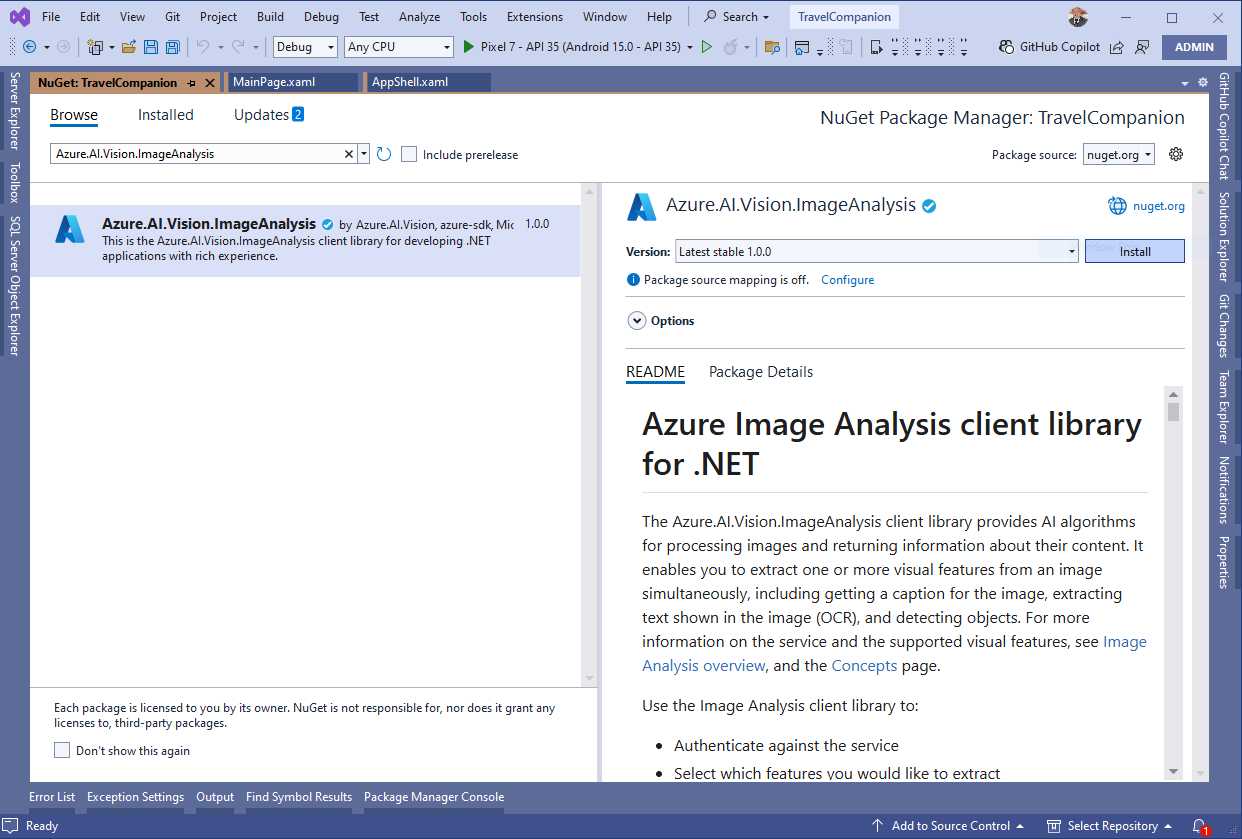Screen dimensions: 1242x839
Task: Switch to the AppShell.xaml tab
Action: [x=428, y=82]
